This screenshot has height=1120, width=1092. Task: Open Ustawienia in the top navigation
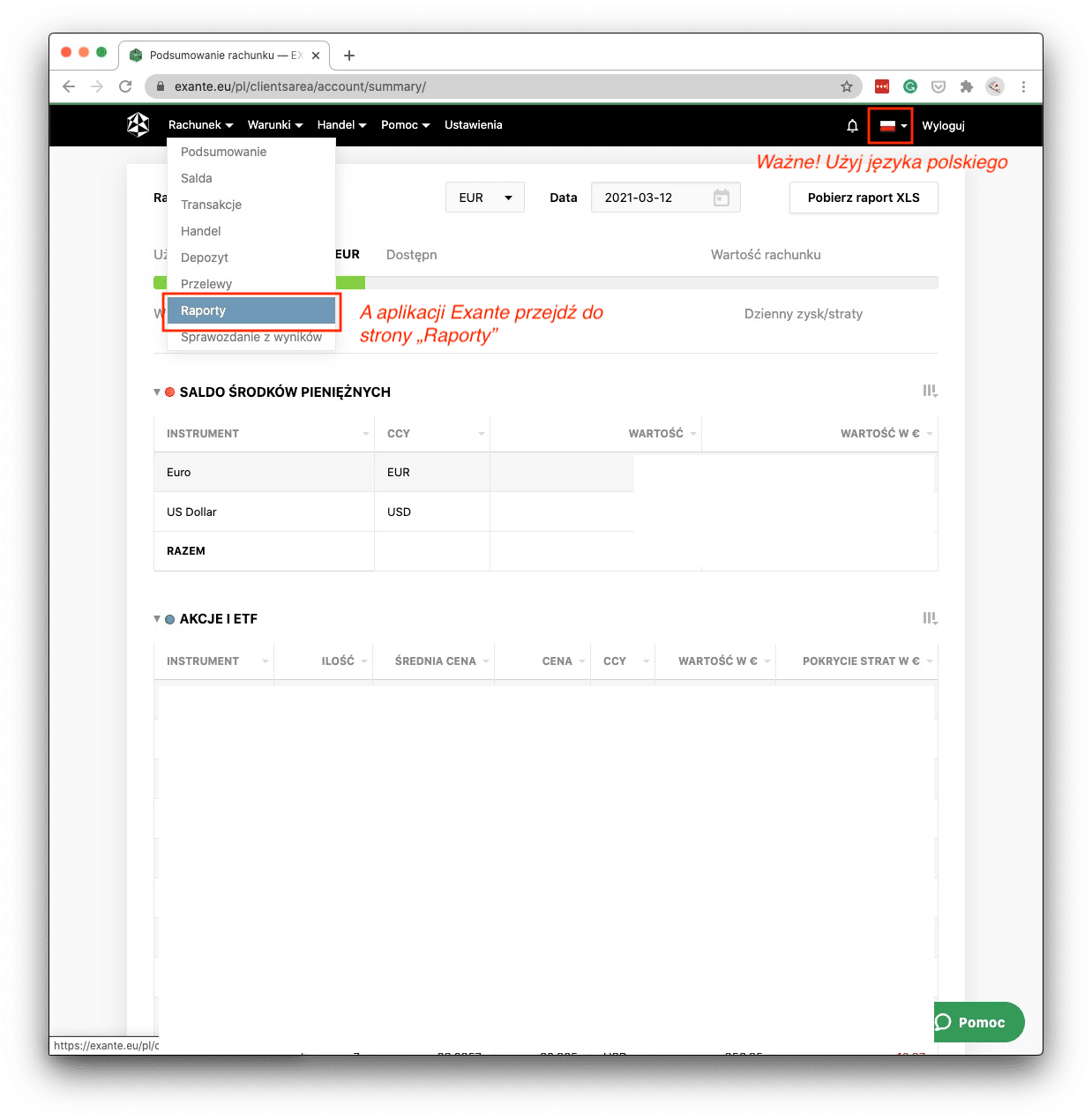coord(473,125)
